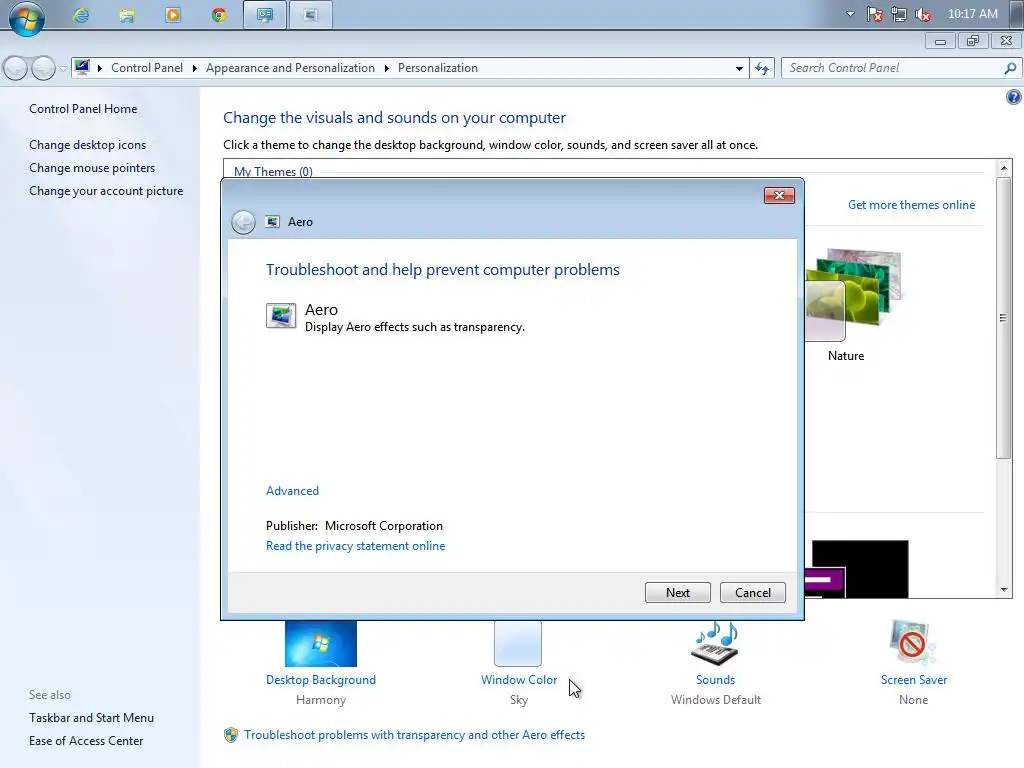This screenshot has width=1024, height=768.
Task: Open Ease of Access Center link
Action: pyautogui.click(x=86, y=741)
